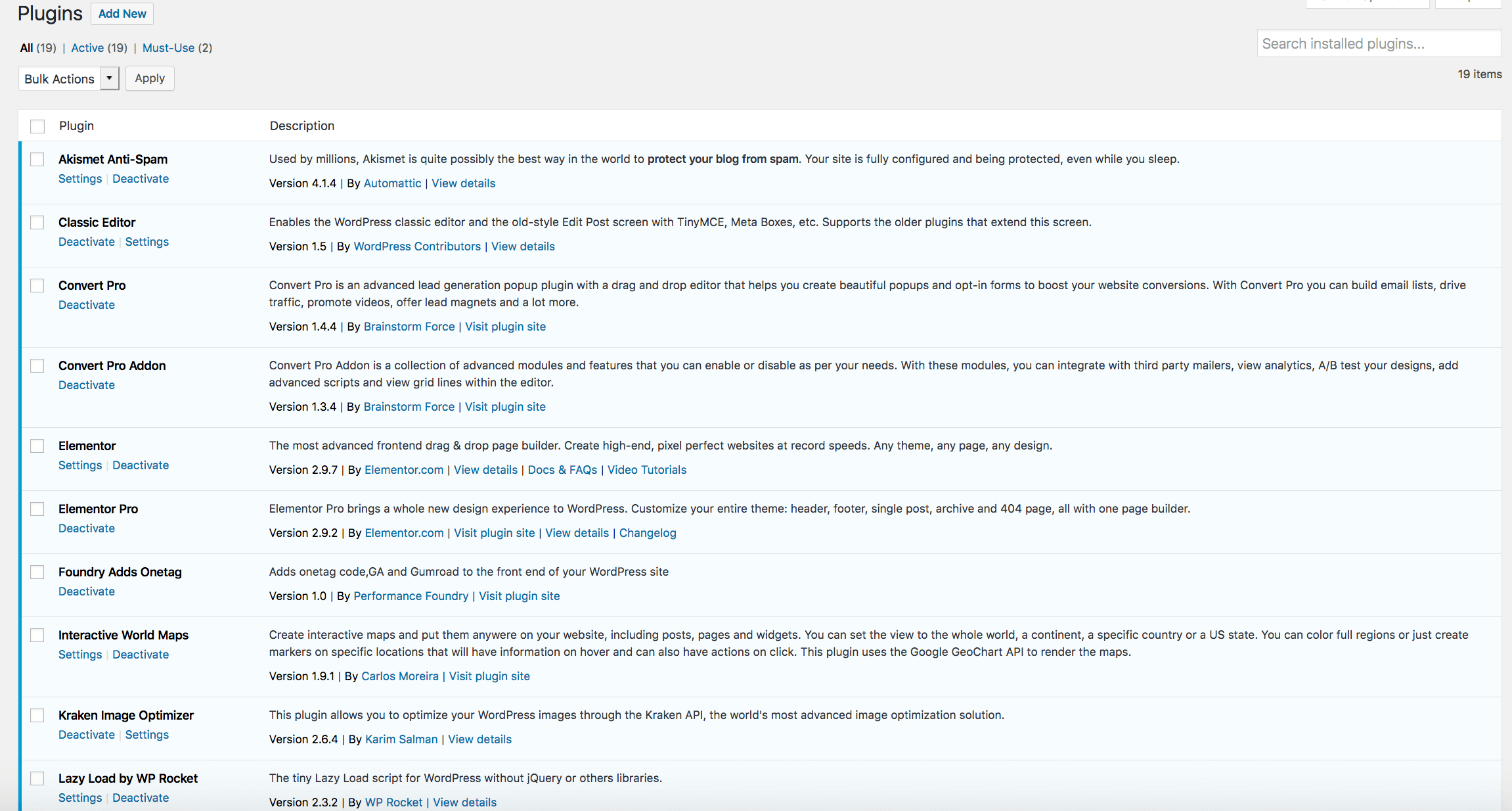Click the Elementor.com author link for Elementor 2.9.7
Screen dimensions: 1512x811
(x=404, y=470)
